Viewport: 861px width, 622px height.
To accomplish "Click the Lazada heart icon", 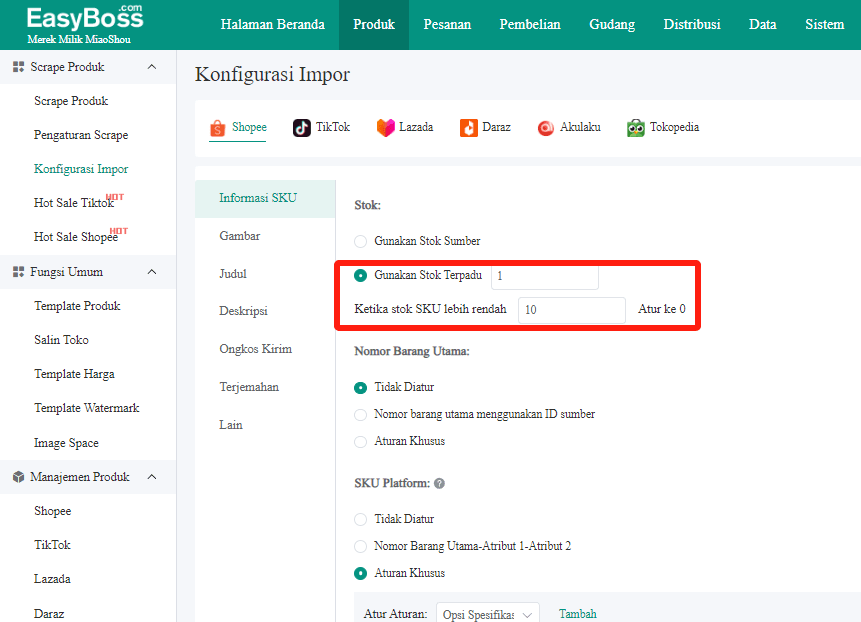I will point(385,128).
